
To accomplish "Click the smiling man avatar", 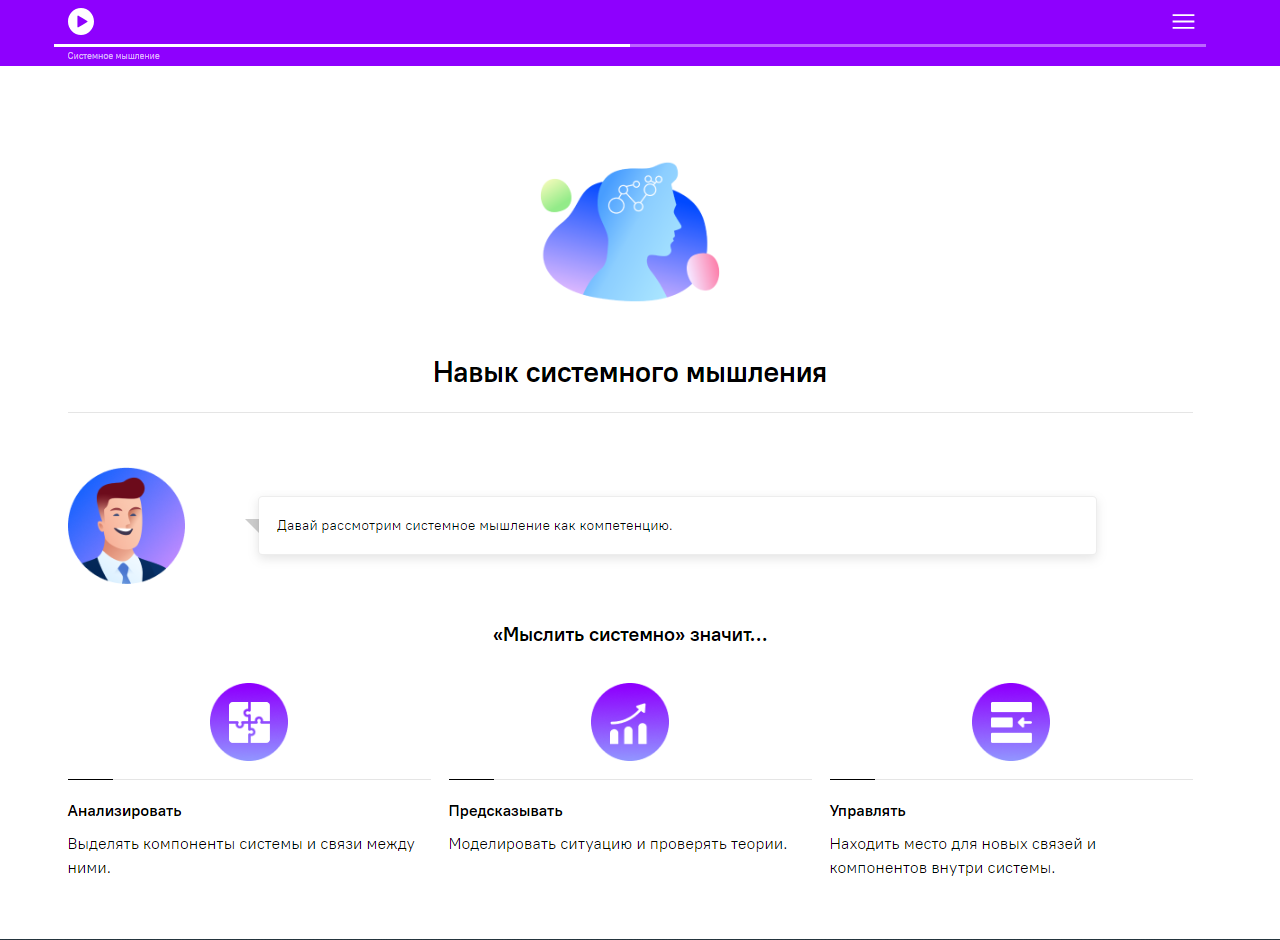I will [x=126, y=526].
